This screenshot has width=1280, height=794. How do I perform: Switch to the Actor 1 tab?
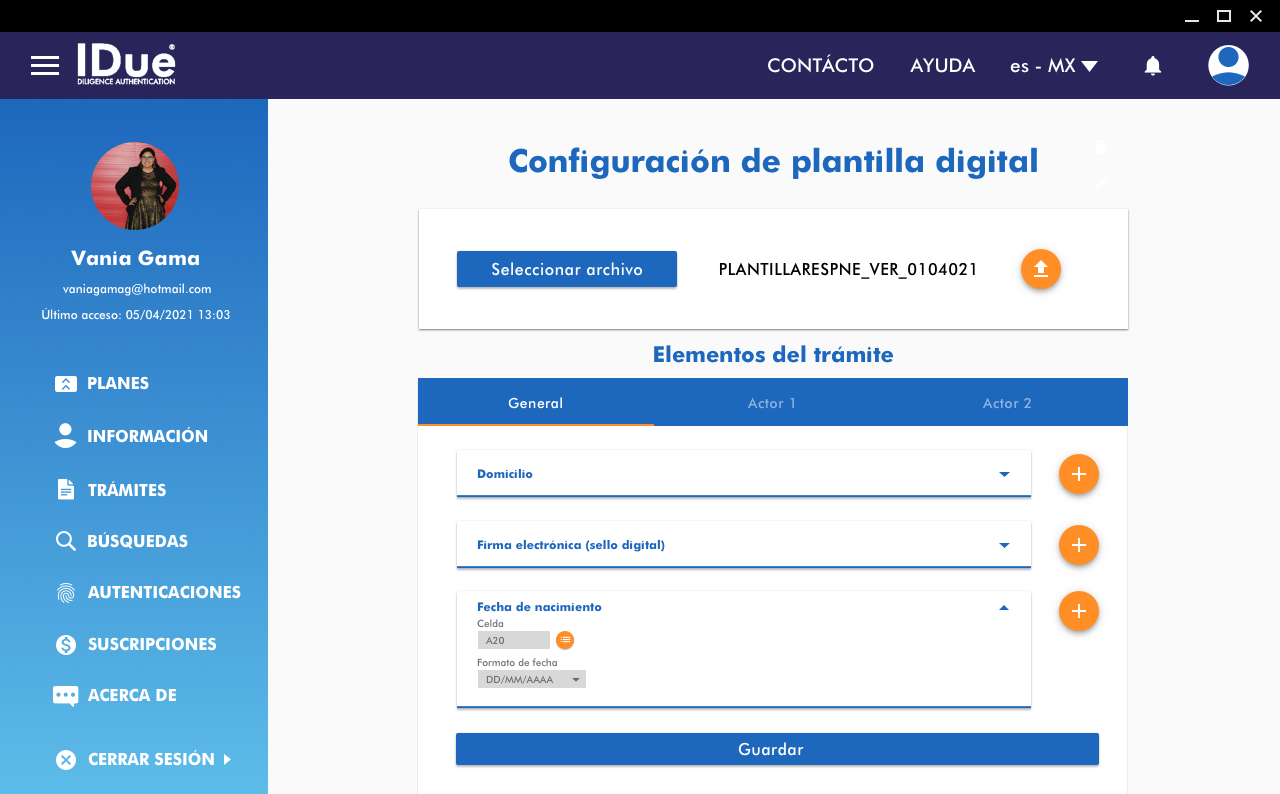[x=771, y=403]
